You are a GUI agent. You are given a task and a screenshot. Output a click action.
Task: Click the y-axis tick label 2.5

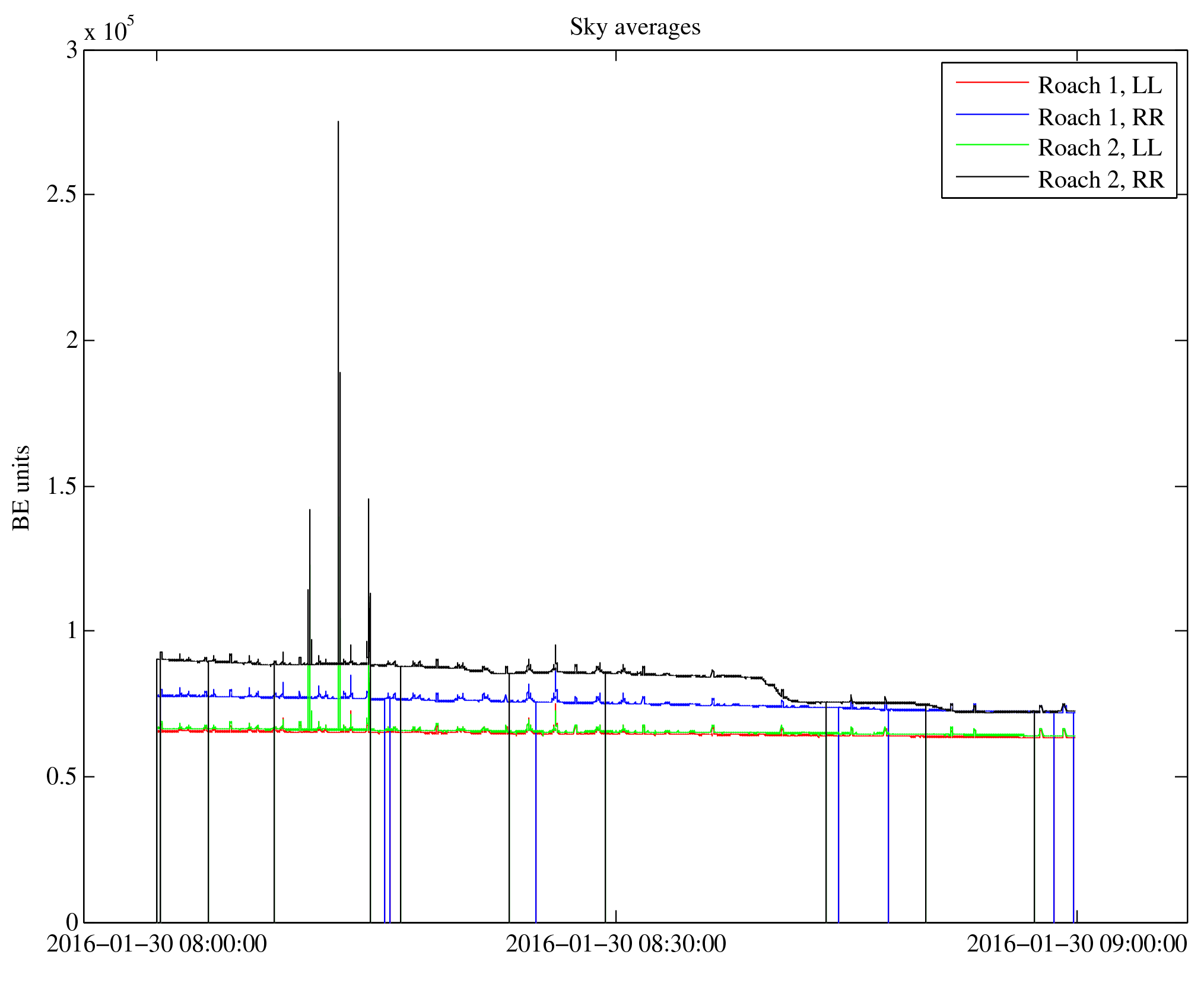point(62,195)
